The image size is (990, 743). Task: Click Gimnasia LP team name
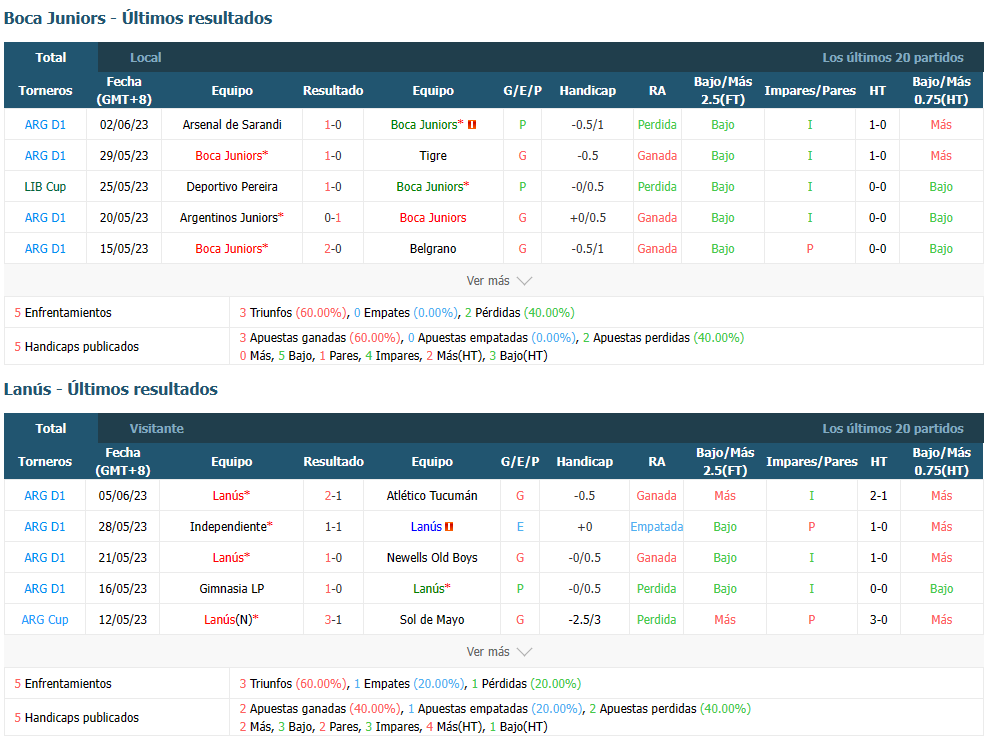tap(232, 589)
